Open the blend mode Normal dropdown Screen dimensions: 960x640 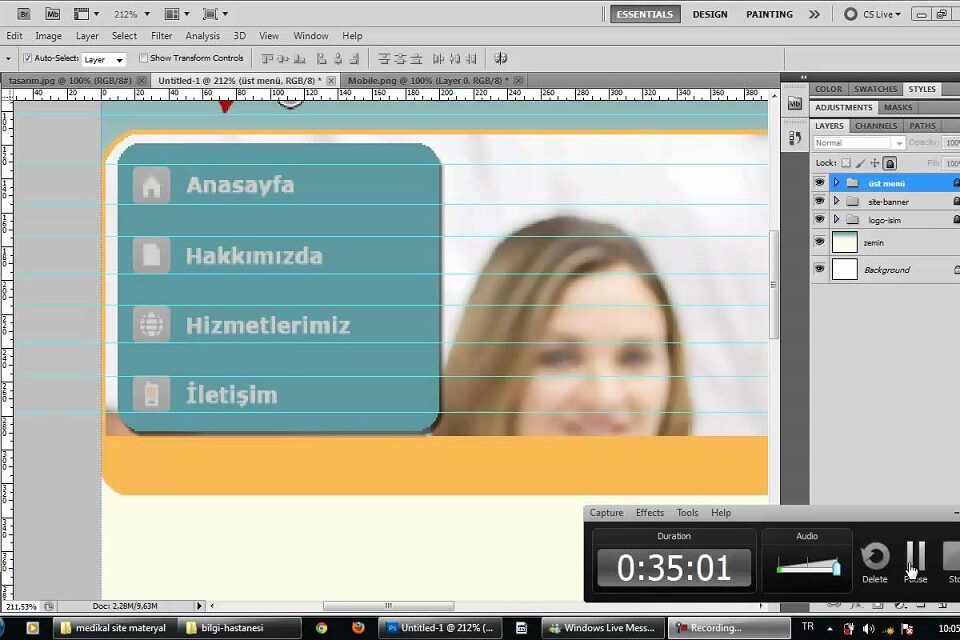coord(858,143)
